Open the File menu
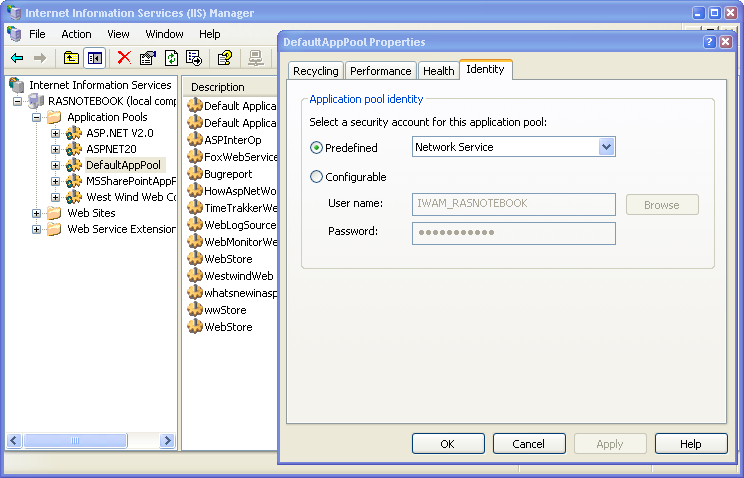This screenshot has width=744, height=478. (x=37, y=34)
